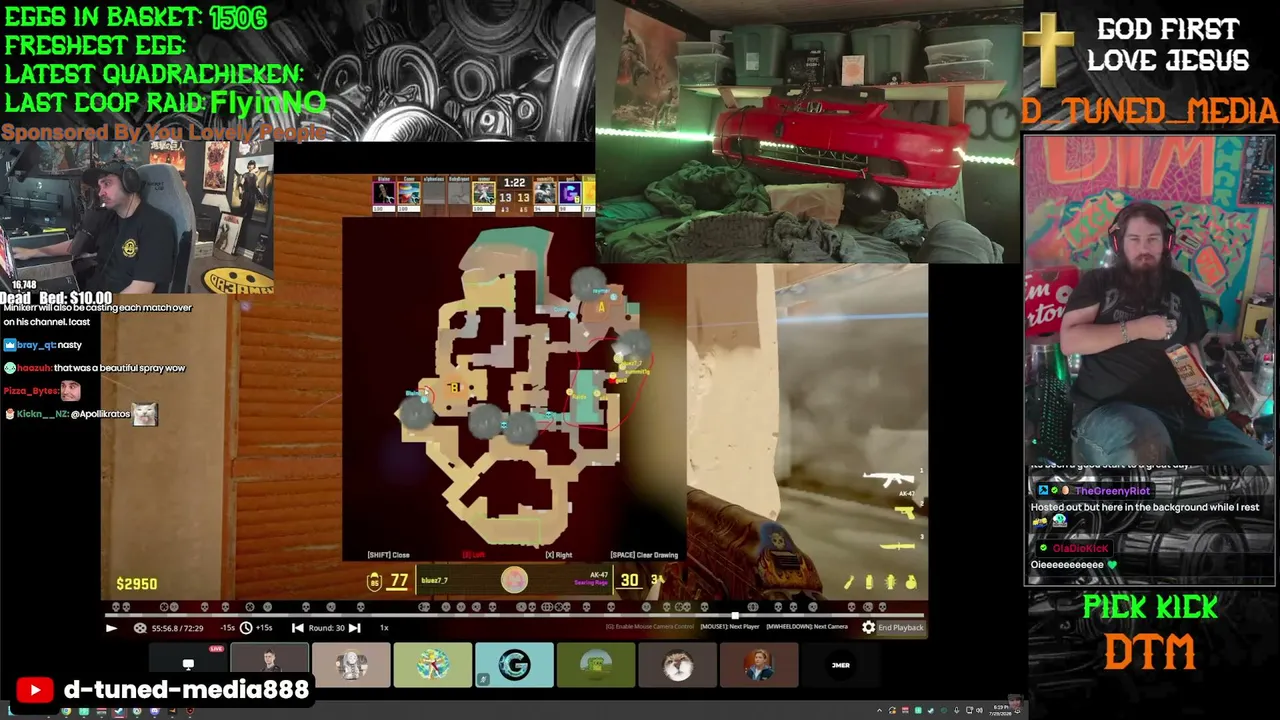Click the Enable Mouse Camera Control hint

click(650, 627)
